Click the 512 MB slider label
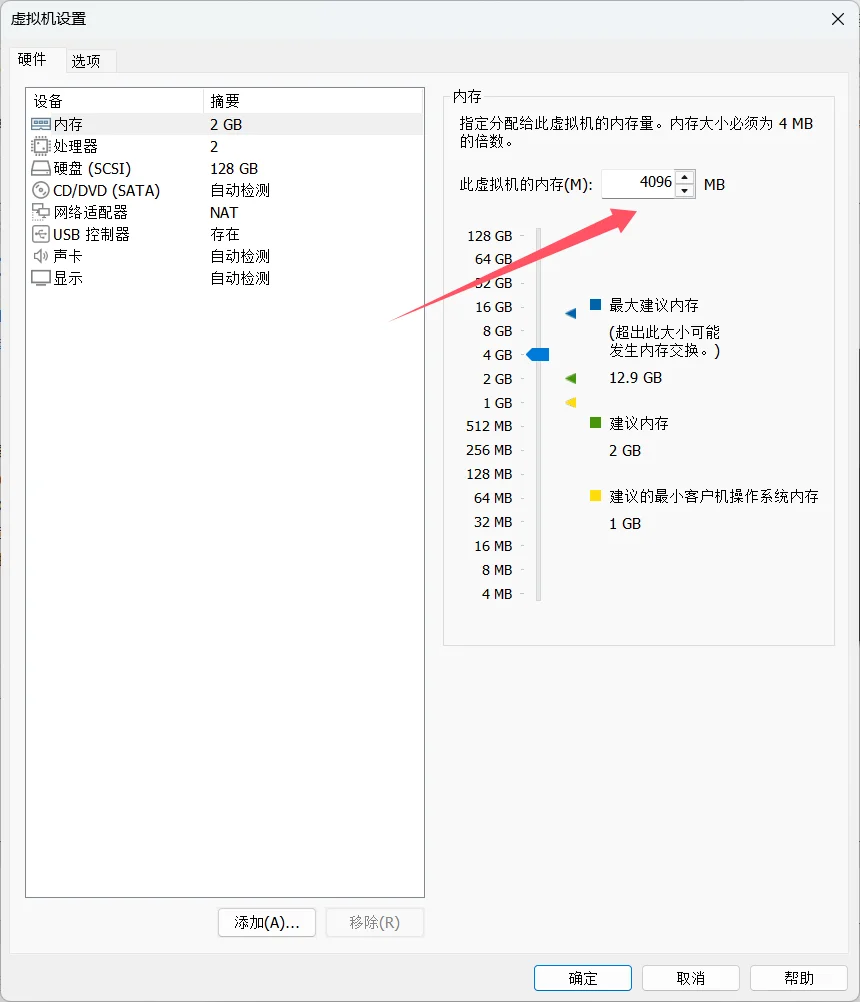 tap(489, 426)
